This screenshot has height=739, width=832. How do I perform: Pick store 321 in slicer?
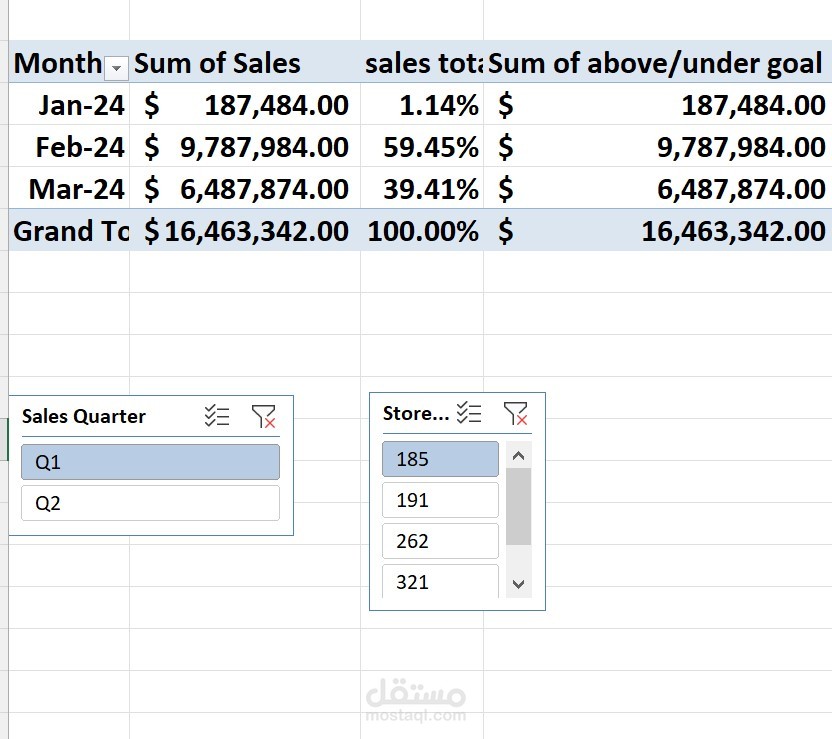pos(440,581)
